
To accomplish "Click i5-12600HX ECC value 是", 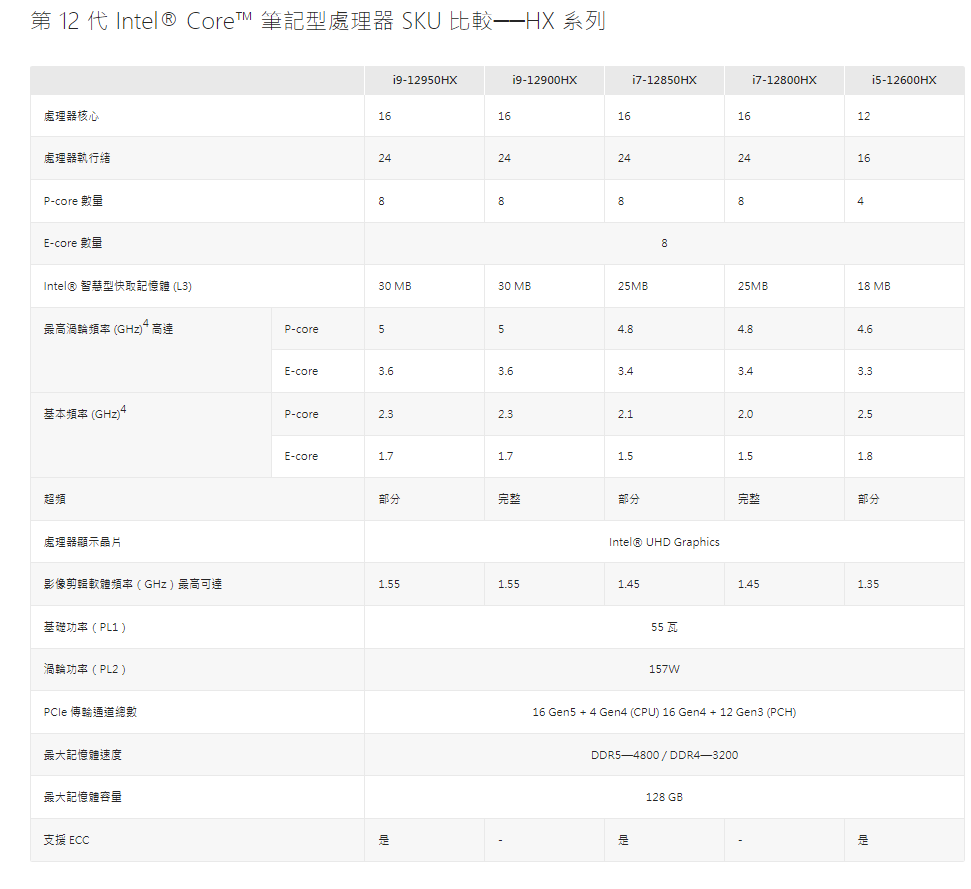I will [863, 840].
